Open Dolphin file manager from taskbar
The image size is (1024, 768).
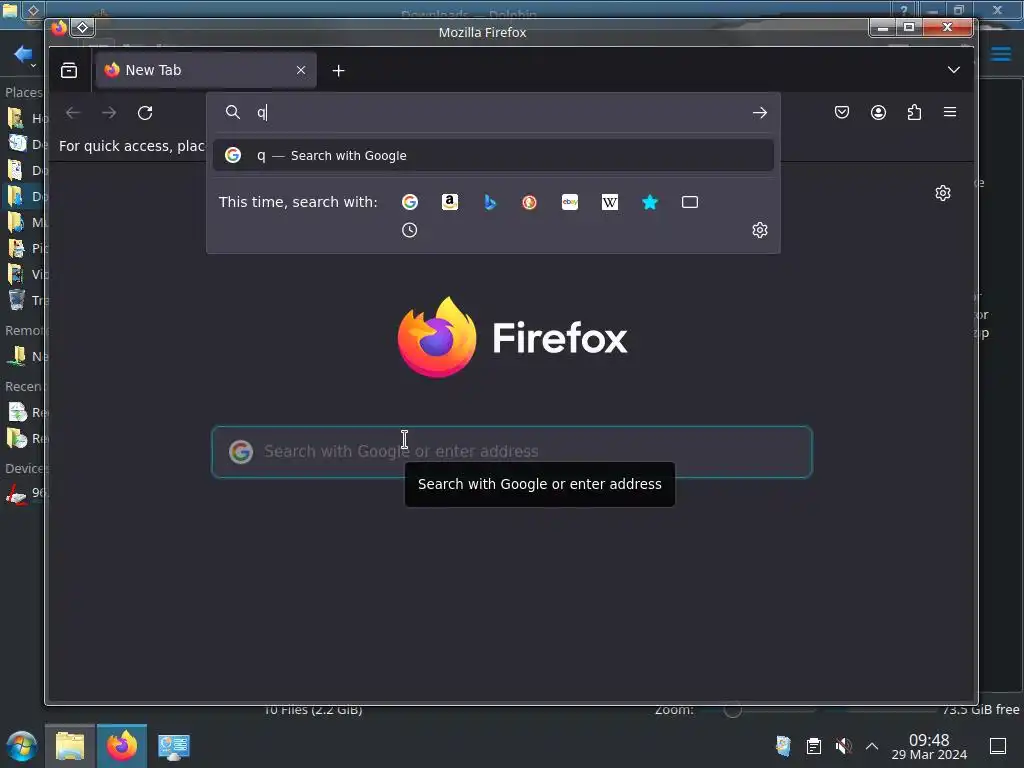pyautogui.click(x=70, y=746)
